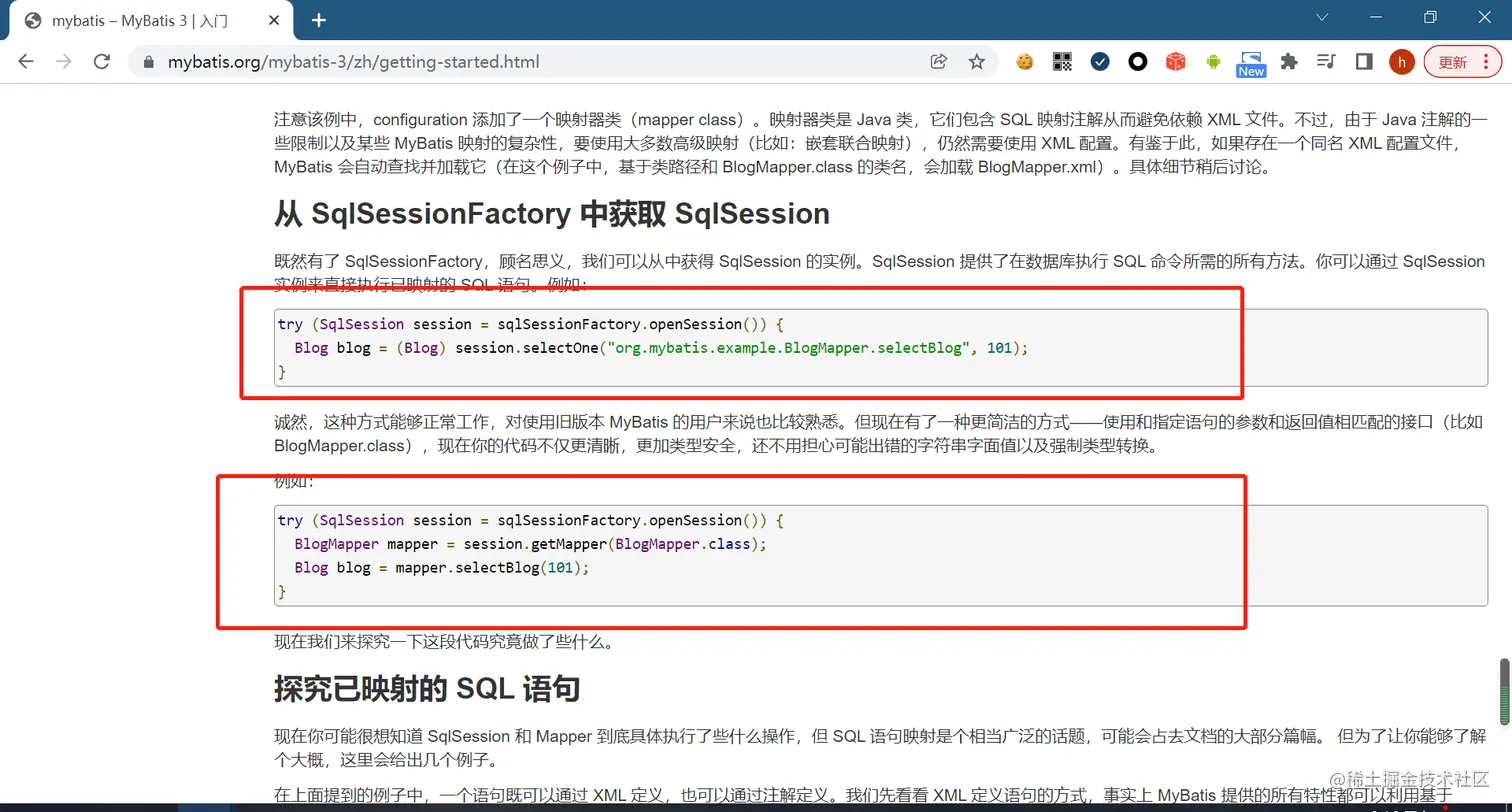Viewport: 1512px width, 812px height.
Task: Click the lone 例如: line above second code block
Action: 294,481
